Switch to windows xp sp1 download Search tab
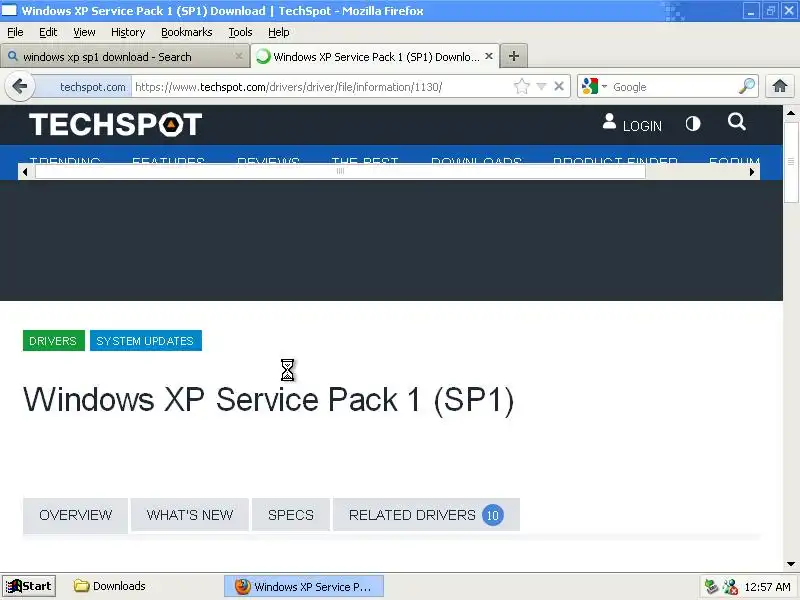This screenshot has height=600, width=800. coord(124,56)
